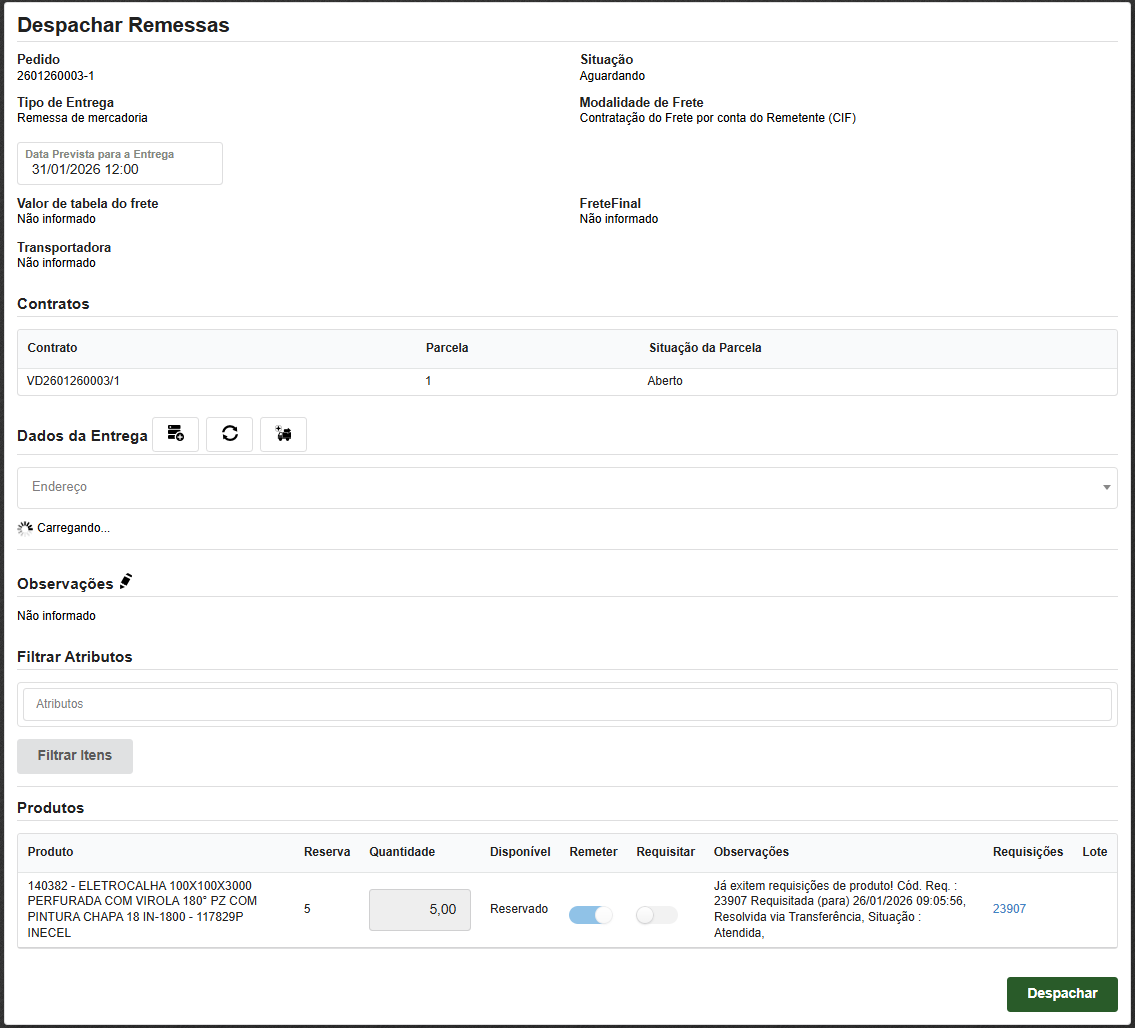This screenshot has height=1028, width=1135.
Task: Click the Carregando loading spinner icon
Action: (x=25, y=528)
